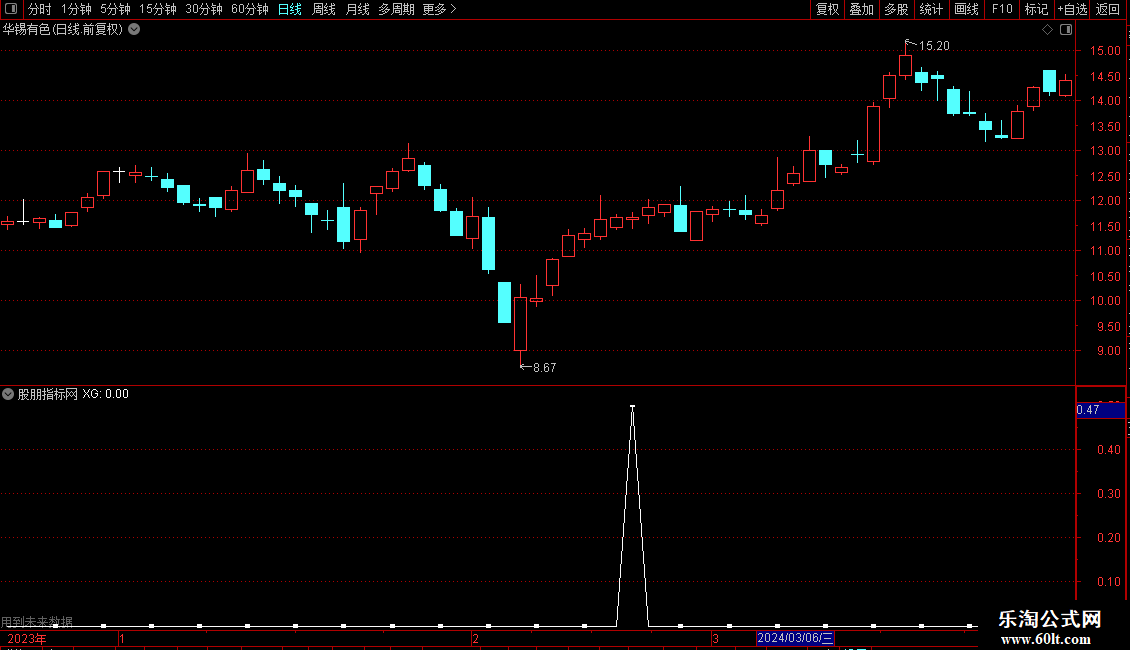
Task: Click the 复权 button
Action: point(827,9)
